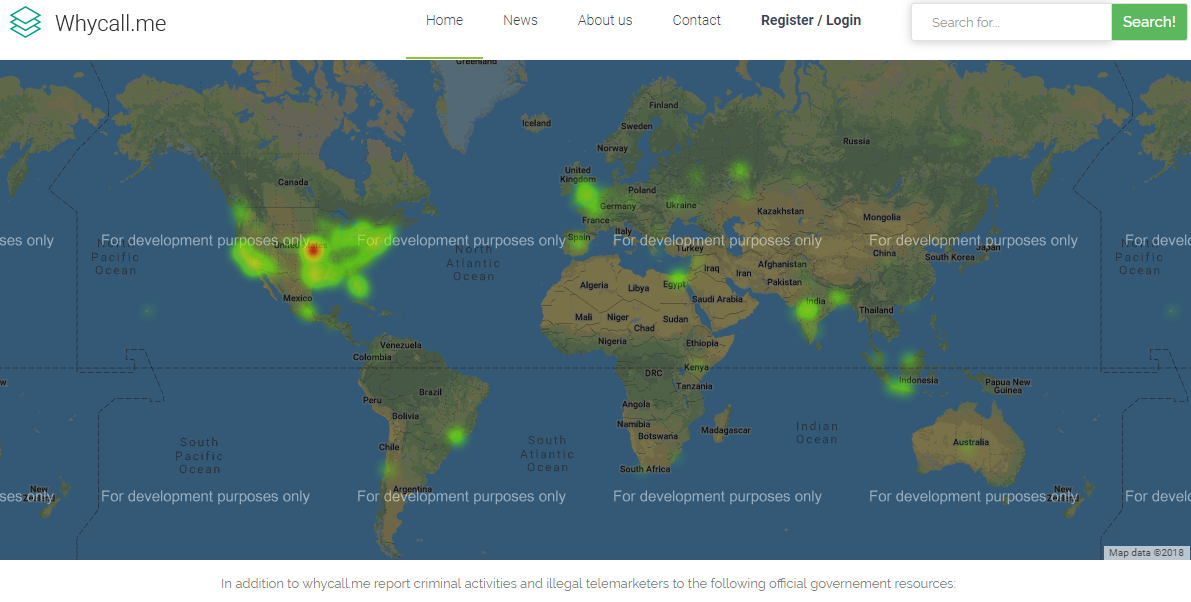Click the Namibia map label
Image resolution: width=1191 pixels, height=602 pixels.
[633, 424]
